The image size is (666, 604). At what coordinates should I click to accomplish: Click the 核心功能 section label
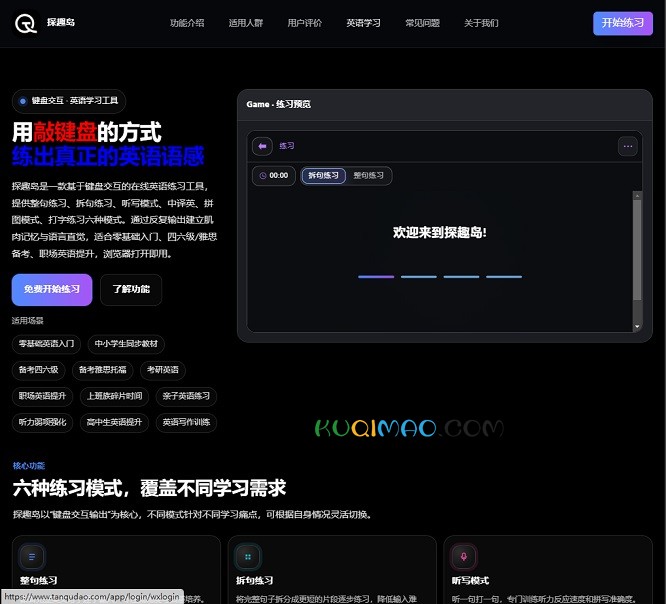(x=29, y=466)
